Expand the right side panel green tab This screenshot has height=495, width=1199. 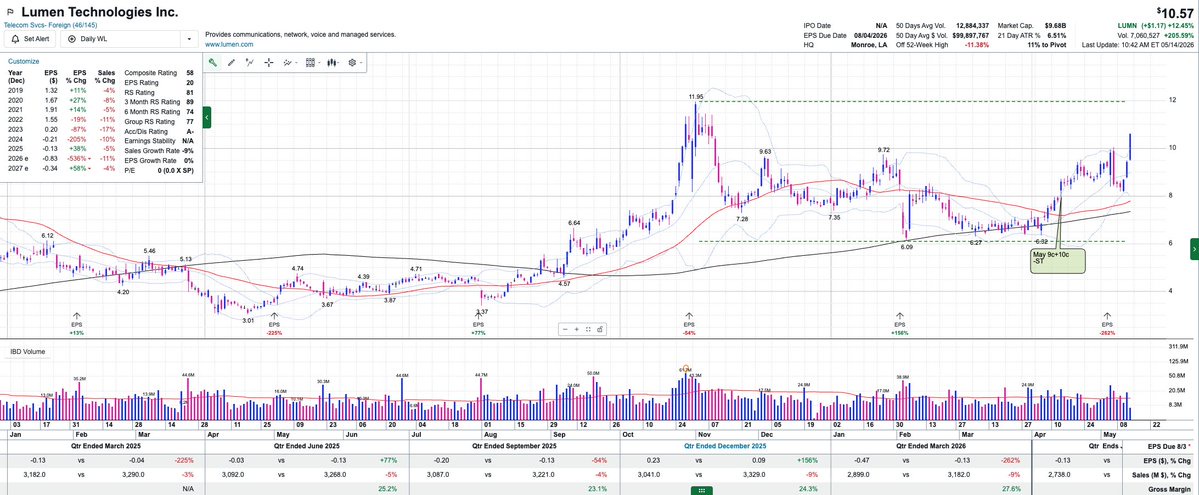click(x=1194, y=248)
